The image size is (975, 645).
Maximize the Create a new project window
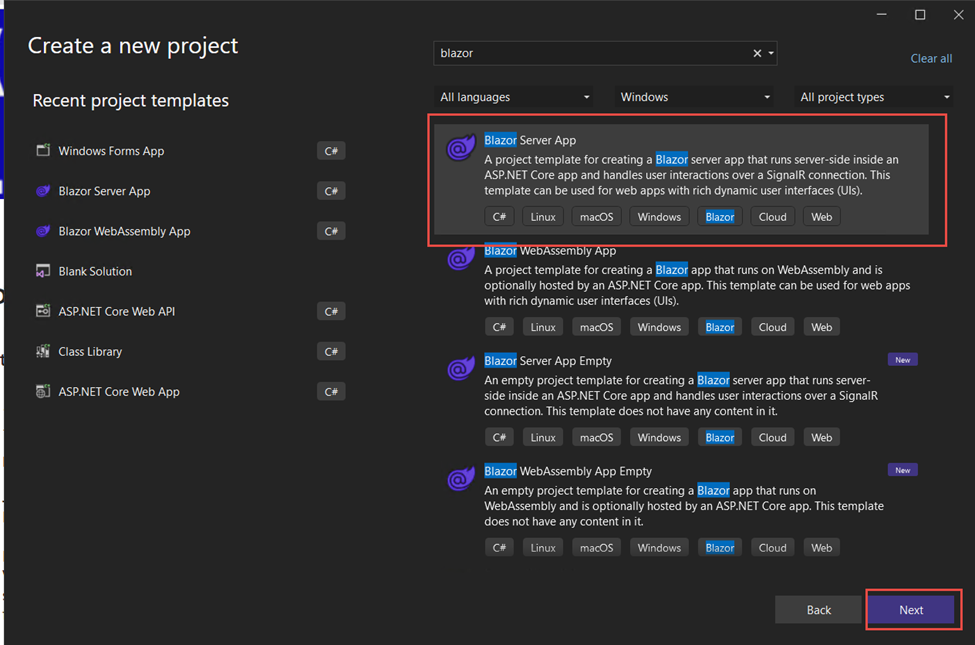[920, 15]
